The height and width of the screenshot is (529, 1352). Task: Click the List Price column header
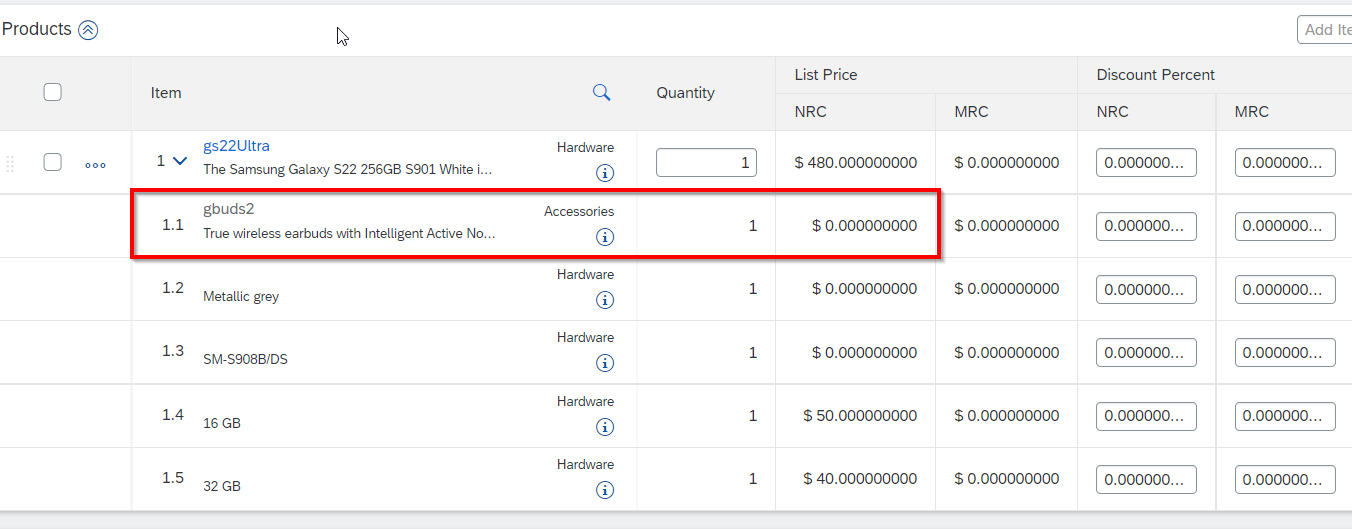[826, 75]
